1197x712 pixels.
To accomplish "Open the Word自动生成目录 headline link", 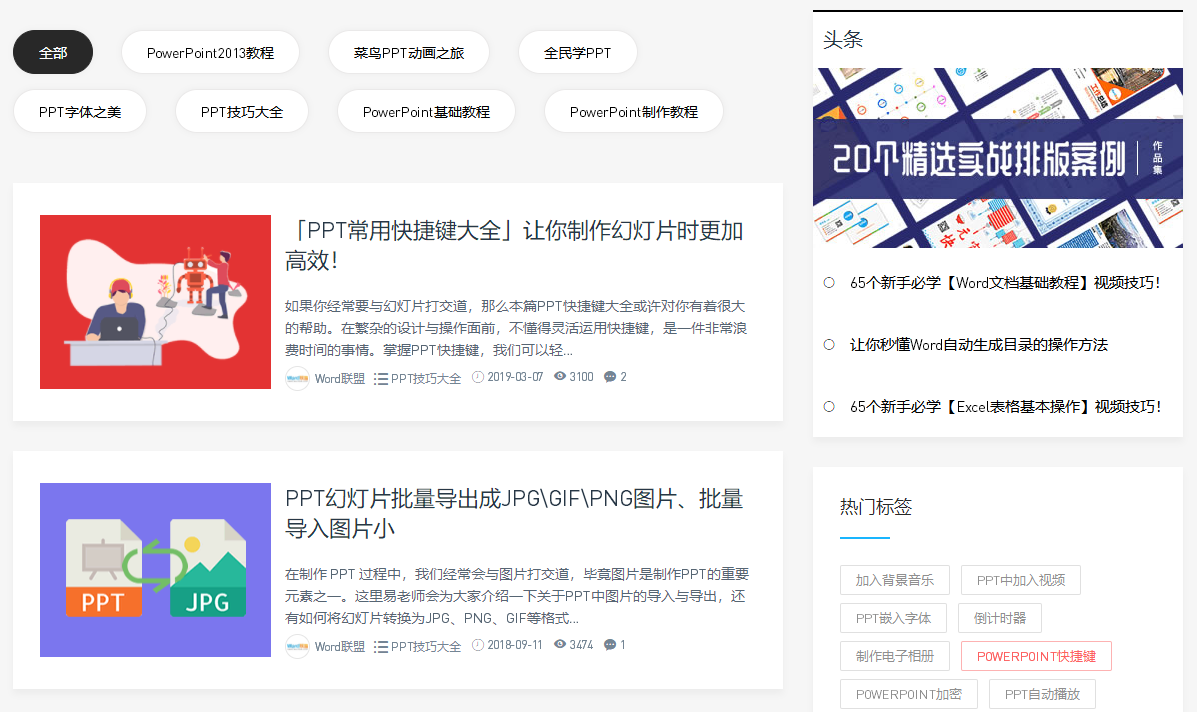I will [x=979, y=345].
